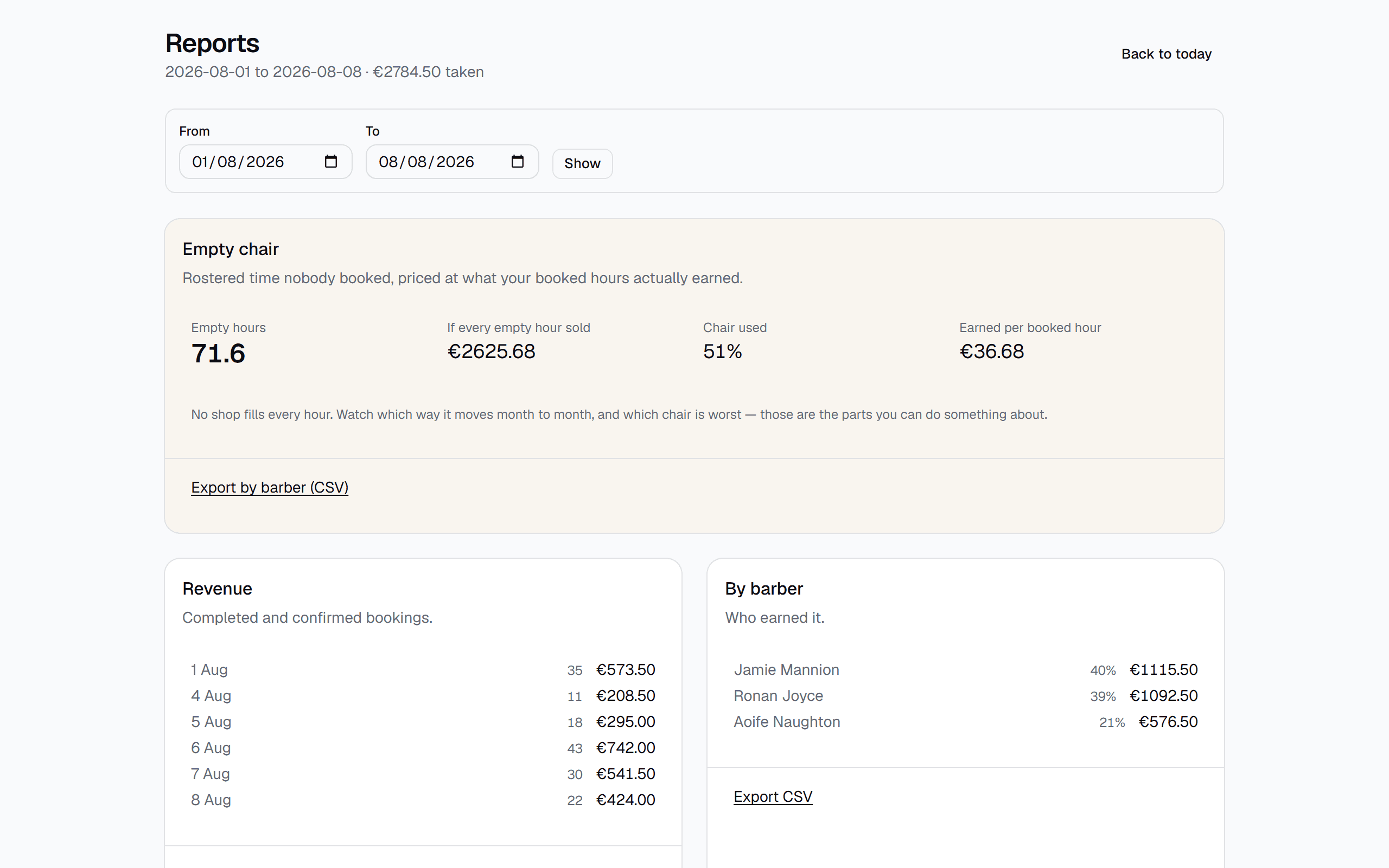Click the Revenue card heading

tap(217, 589)
